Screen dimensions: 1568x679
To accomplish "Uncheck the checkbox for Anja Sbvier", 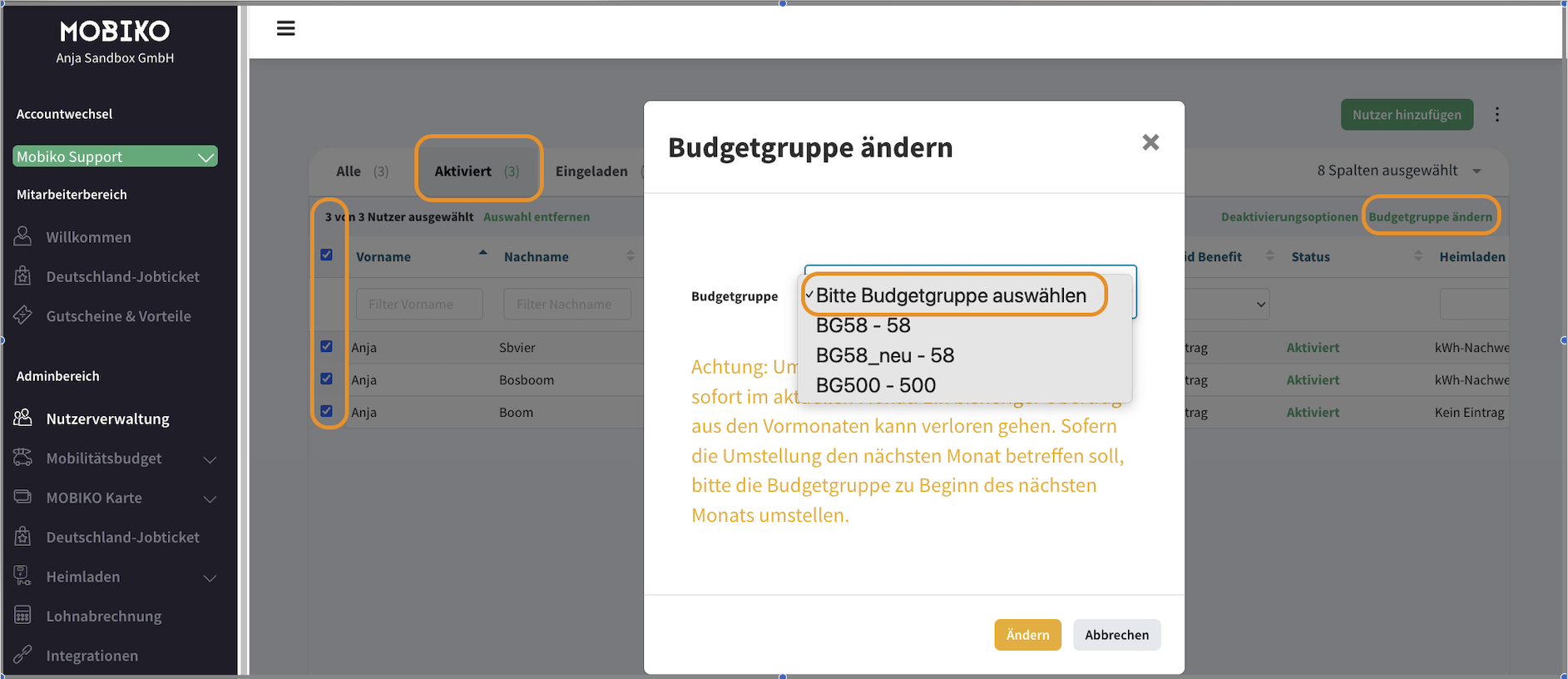I will point(326,347).
